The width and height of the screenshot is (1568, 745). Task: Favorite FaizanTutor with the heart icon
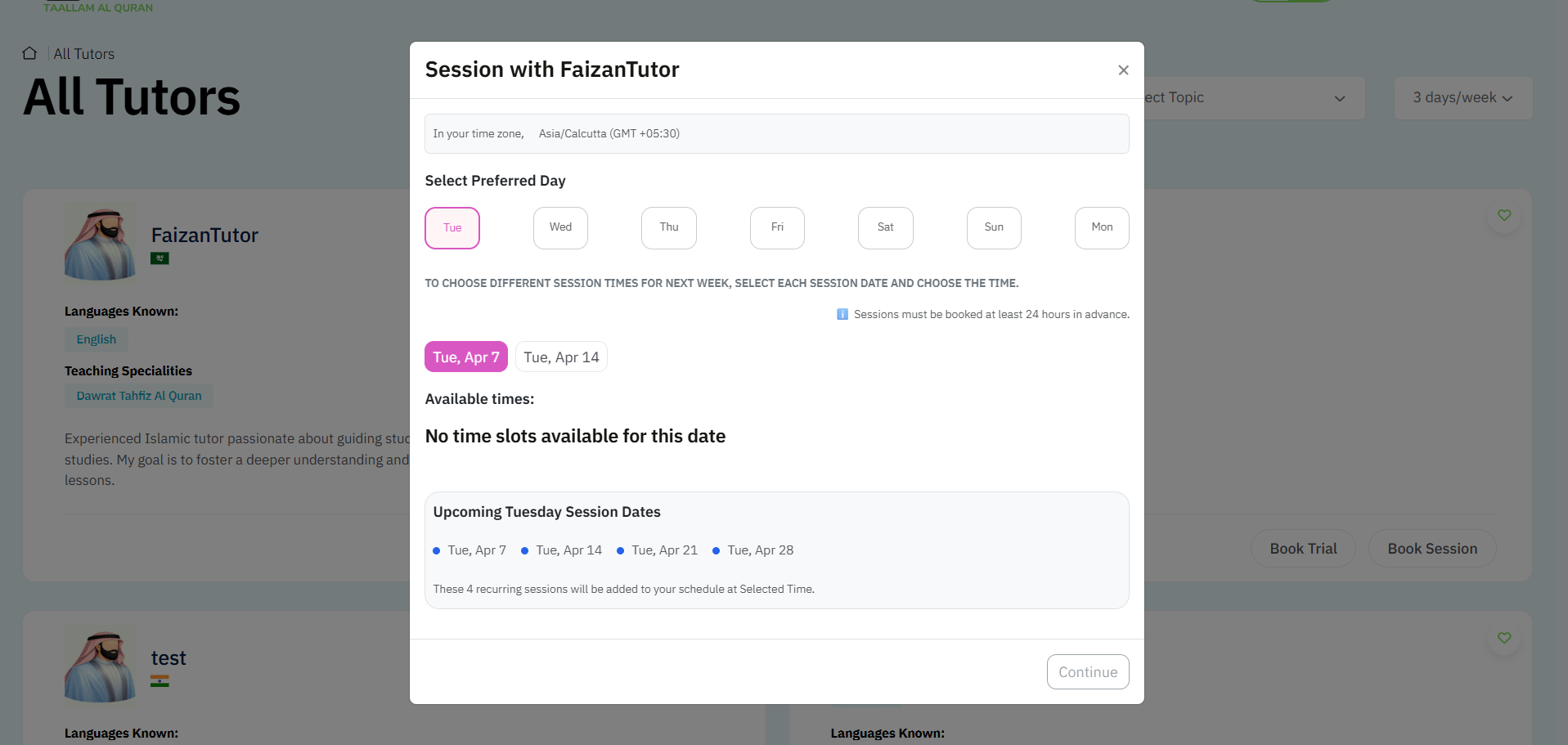[x=1504, y=215]
